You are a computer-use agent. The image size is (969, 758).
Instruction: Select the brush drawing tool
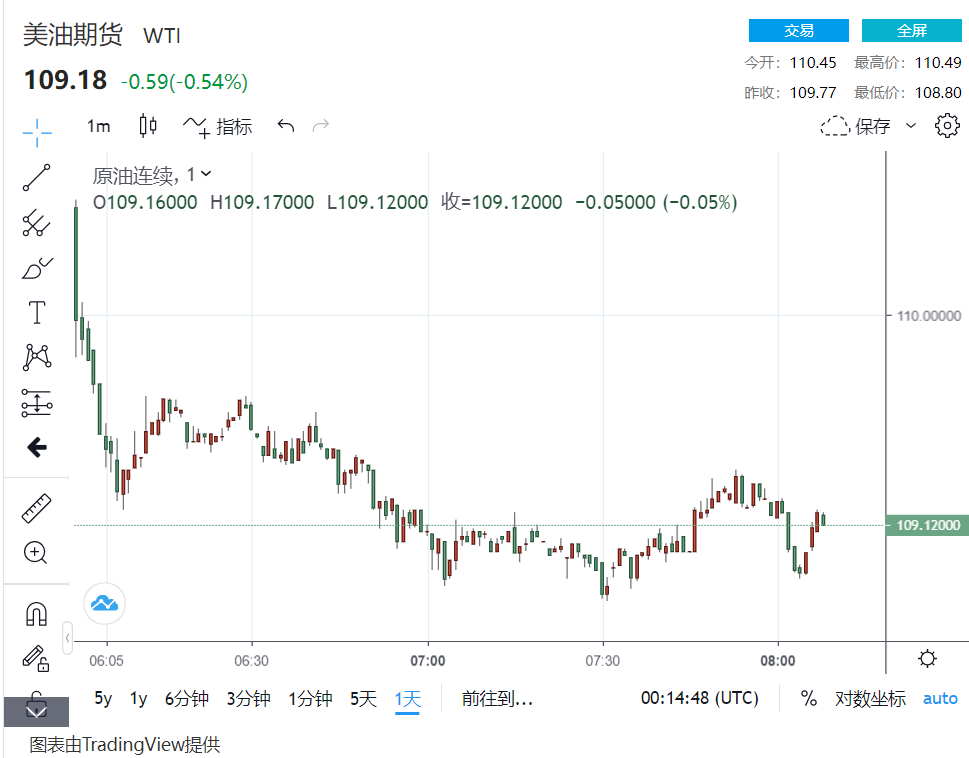tap(37, 268)
